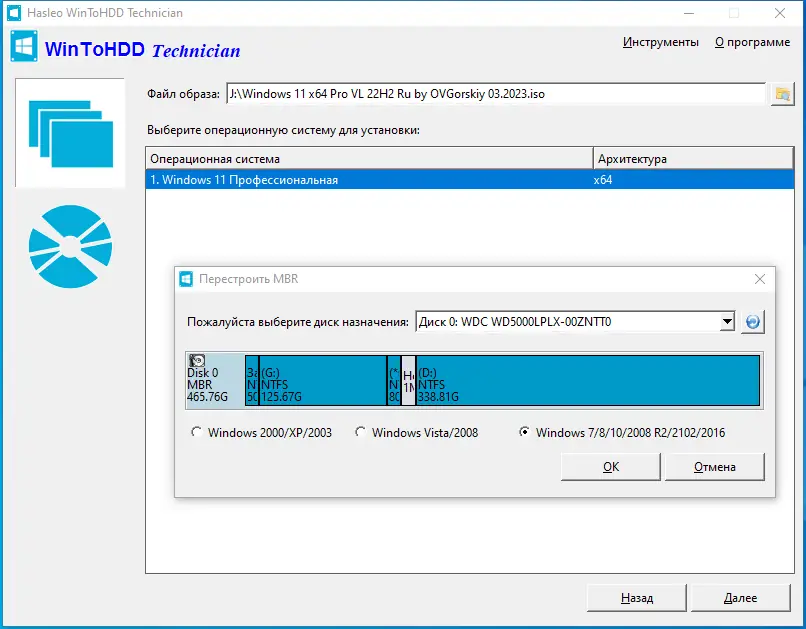This screenshot has height=629, width=806.
Task: Select the small white unallocated partition block
Action: tap(408, 380)
